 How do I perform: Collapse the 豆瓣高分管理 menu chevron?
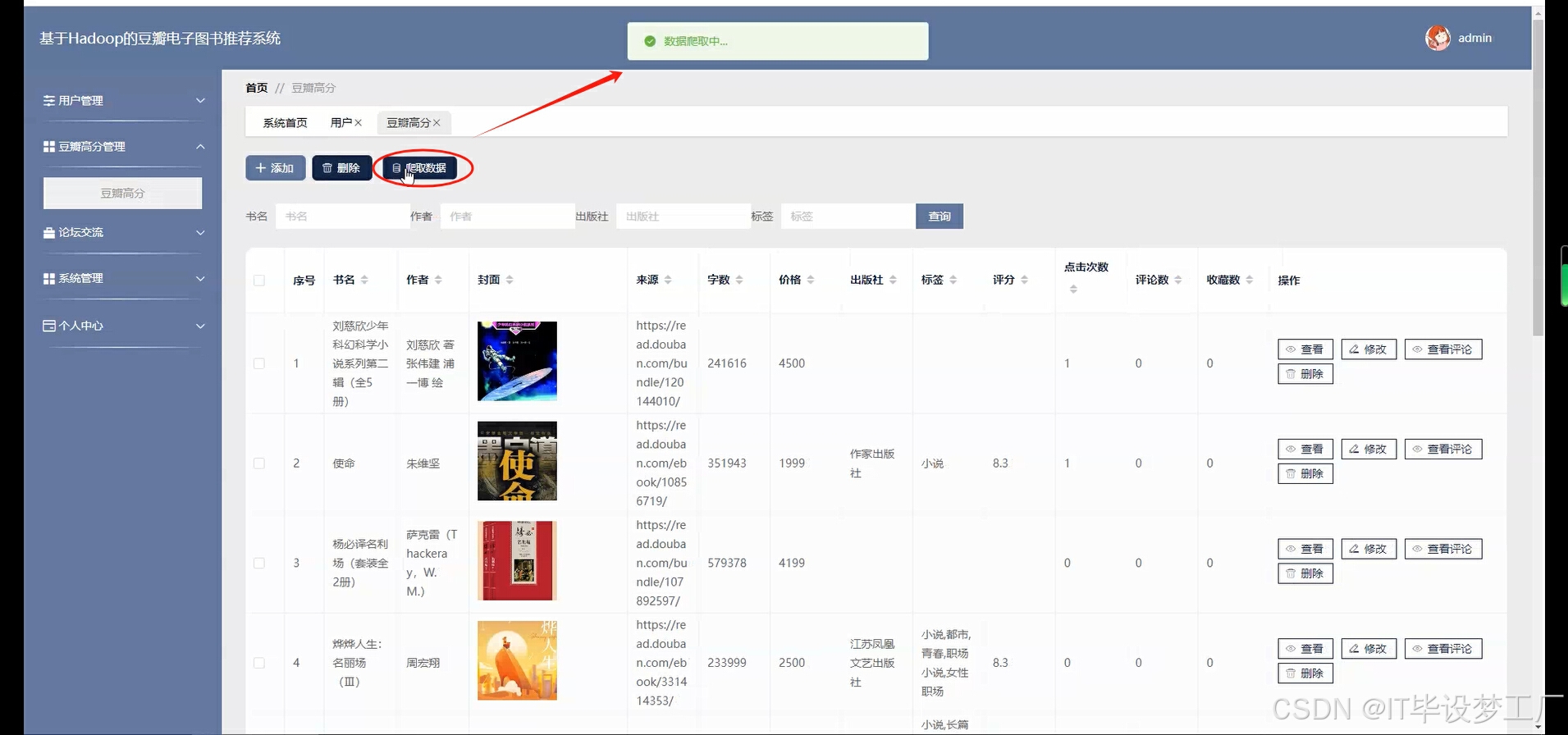coord(200,146)
